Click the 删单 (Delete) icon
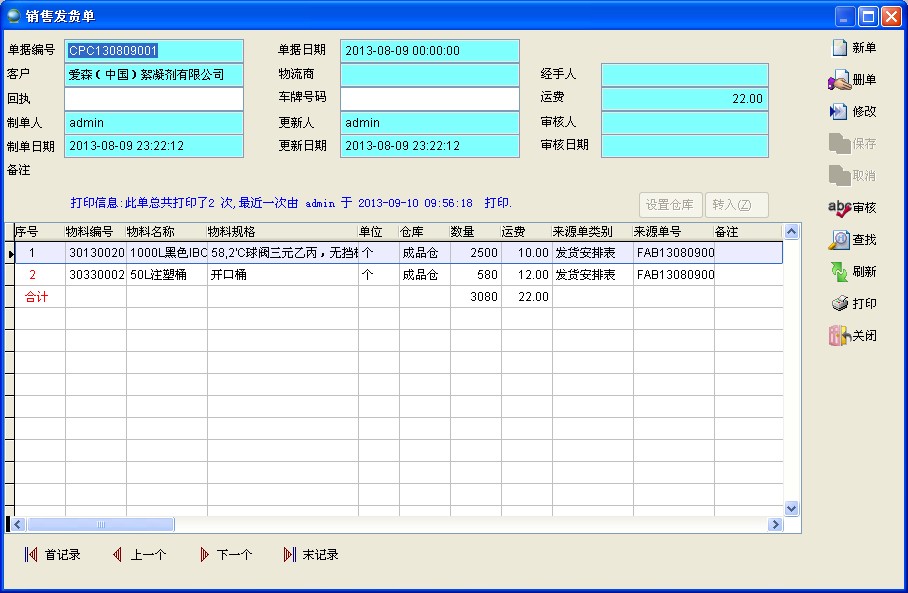The height and width of the screenshot is (593, 908). [x=839, y=80]
